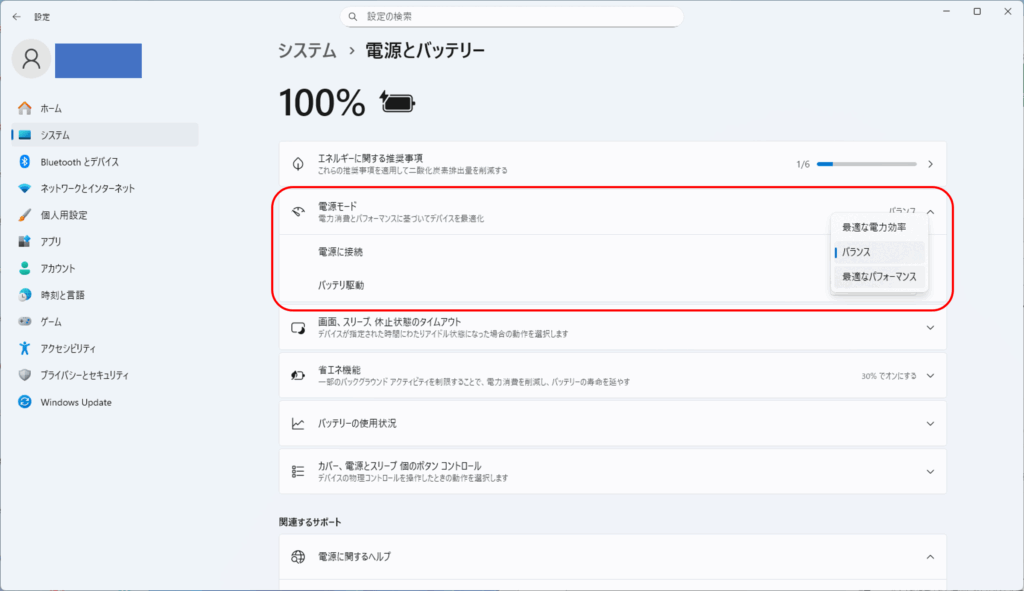Screen dimensions: 1024x591
Task: Select バランス power mode option
Action: point(856,252)
